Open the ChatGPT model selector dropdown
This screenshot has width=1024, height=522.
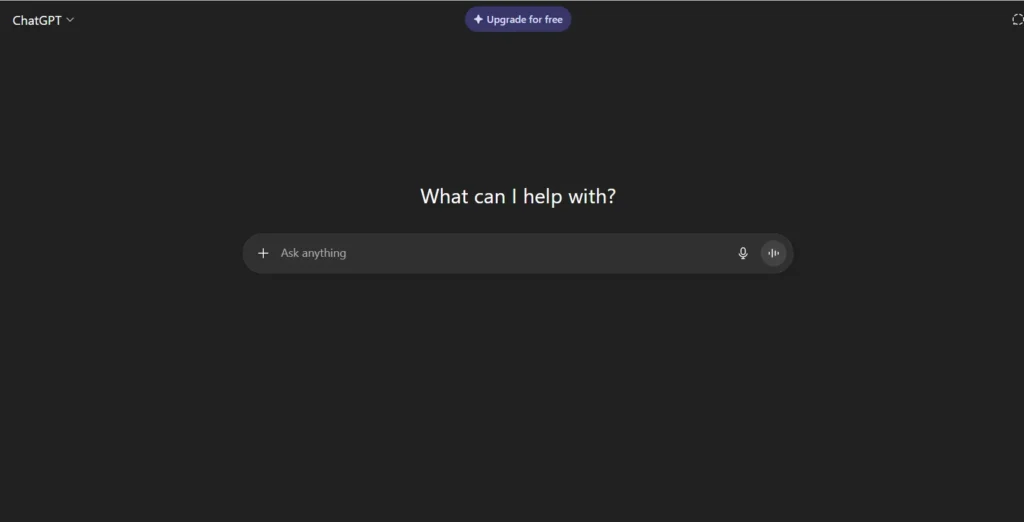43,20
